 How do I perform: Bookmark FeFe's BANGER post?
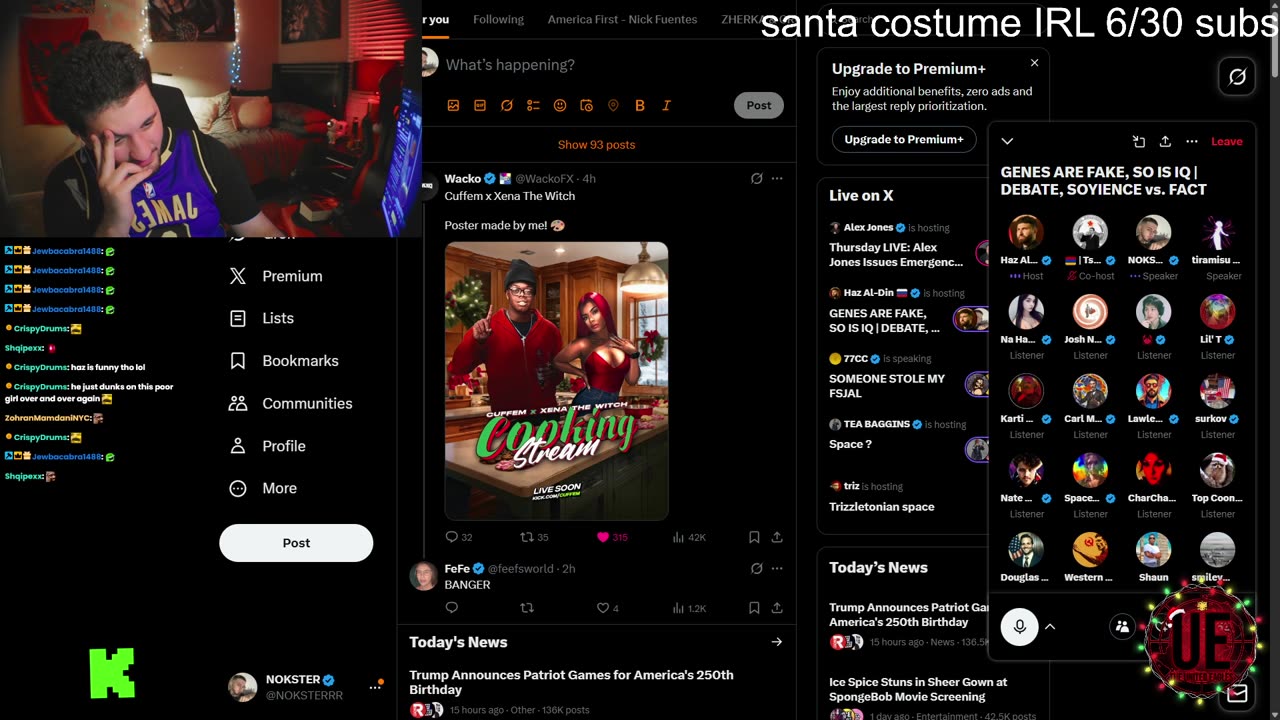click(754, 608)
